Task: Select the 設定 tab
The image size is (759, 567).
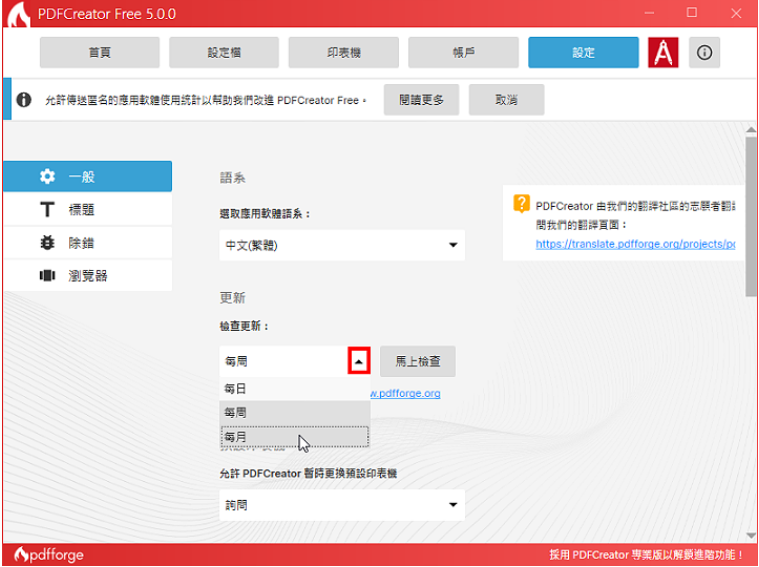Action: click(583, 52)
